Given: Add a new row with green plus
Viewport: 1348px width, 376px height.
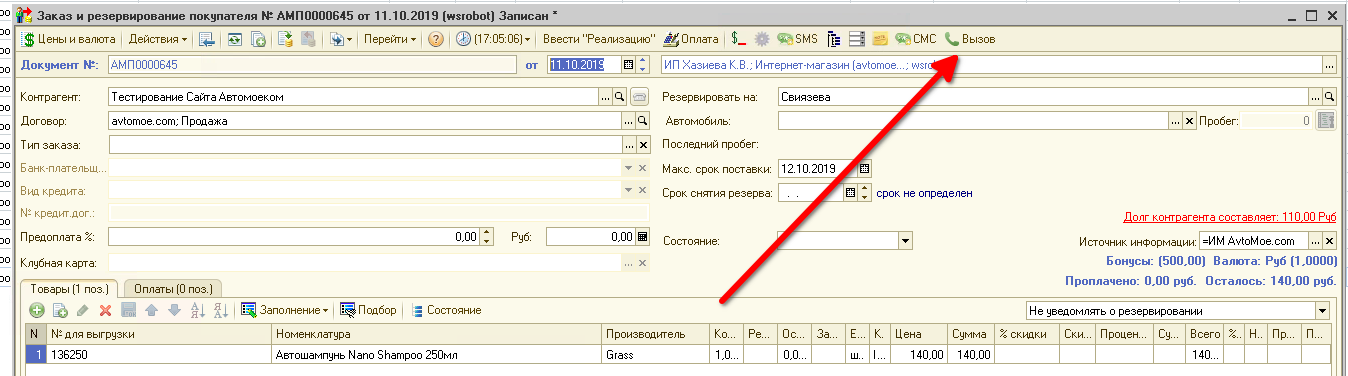Looking at the screenshot, I should pos(37,311).
